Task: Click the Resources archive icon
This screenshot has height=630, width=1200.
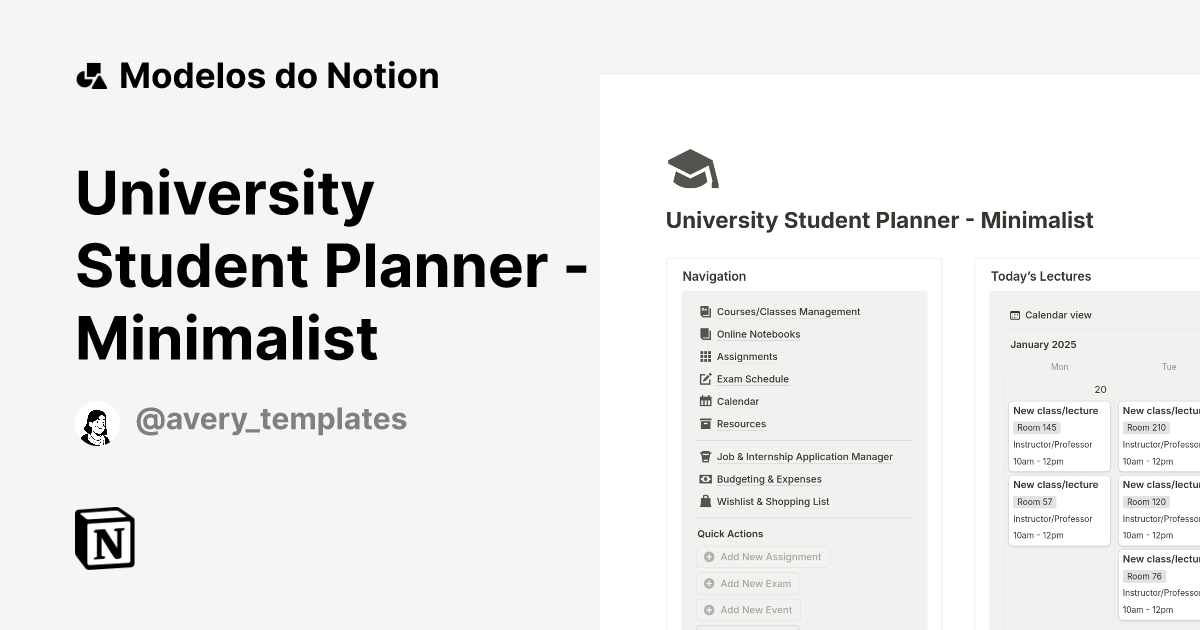Action: click(704, 423)
